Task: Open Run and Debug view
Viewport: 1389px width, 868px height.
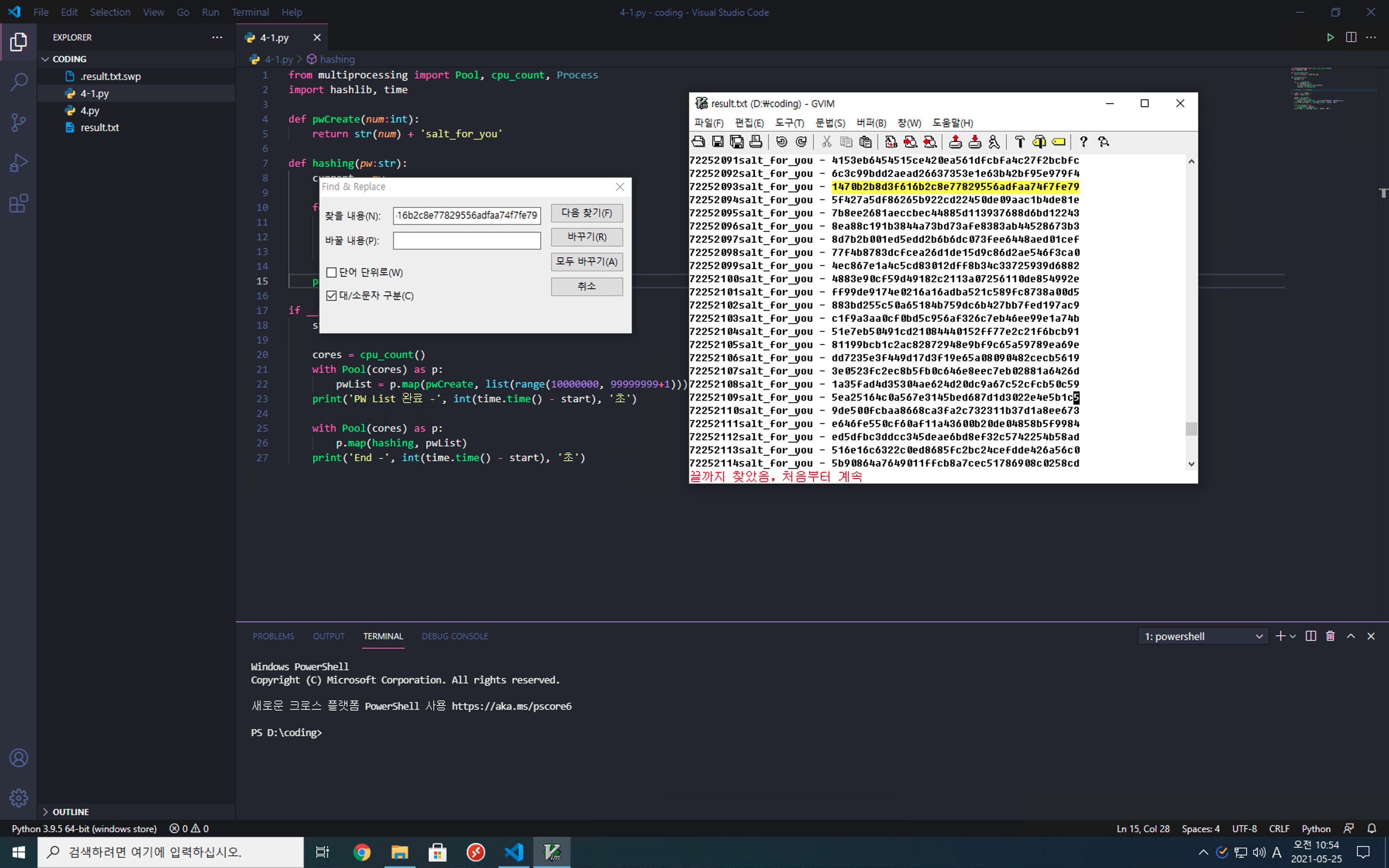Action: (x=18, y=163)
